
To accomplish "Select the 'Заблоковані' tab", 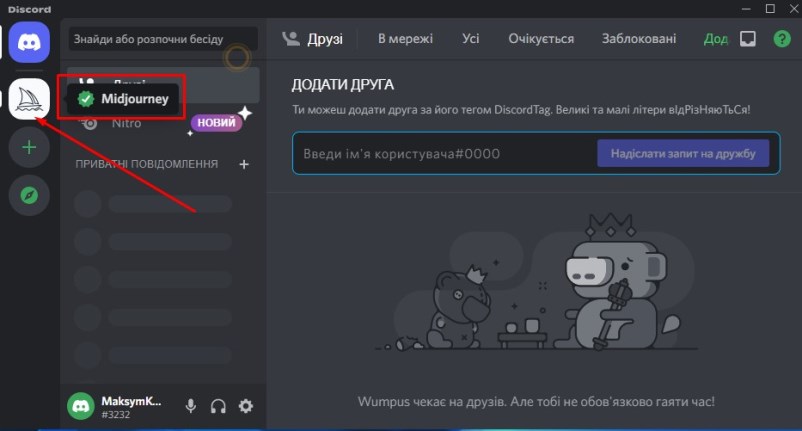I will [639, 39].
